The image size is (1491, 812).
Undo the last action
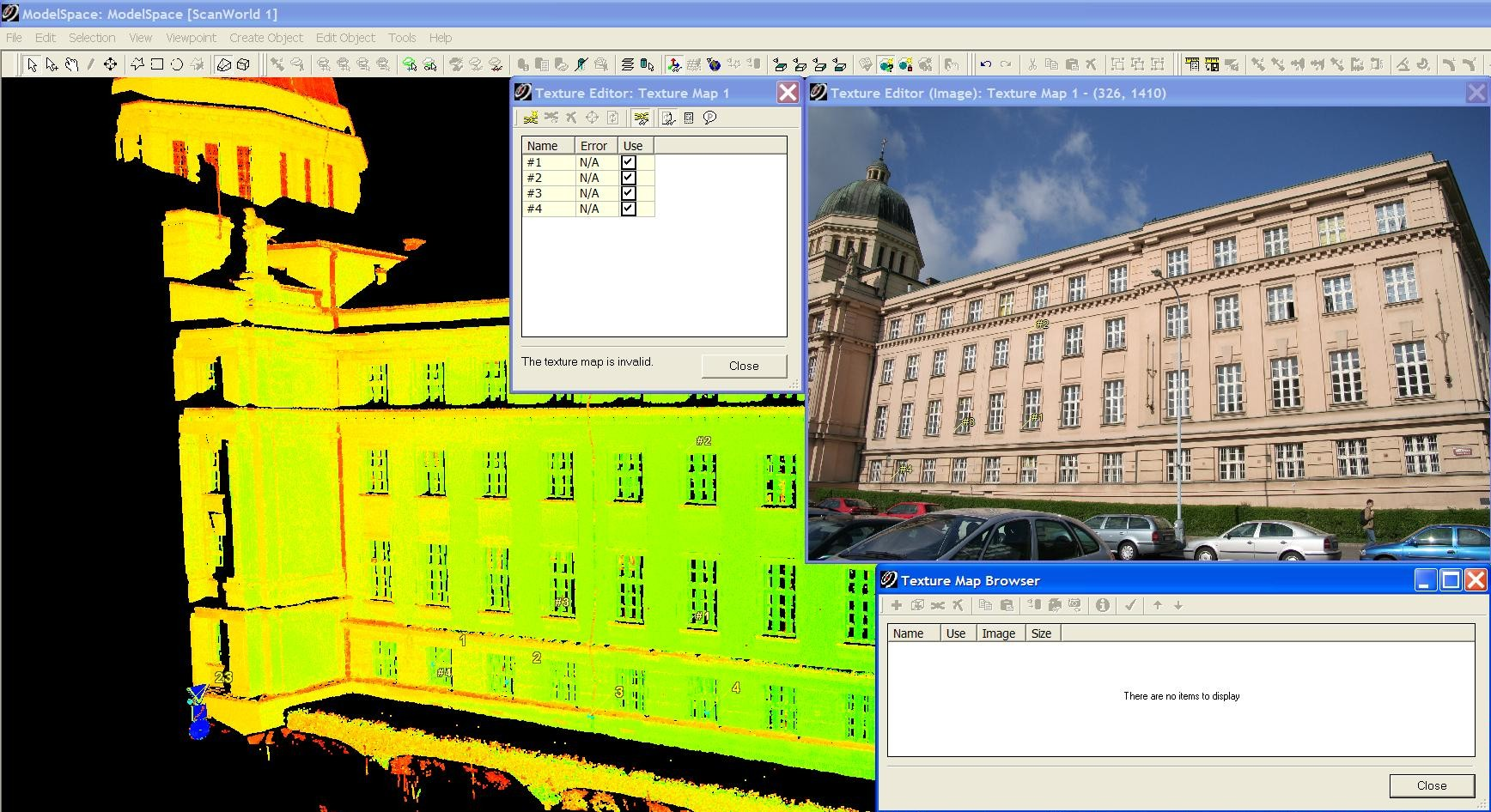985,64
